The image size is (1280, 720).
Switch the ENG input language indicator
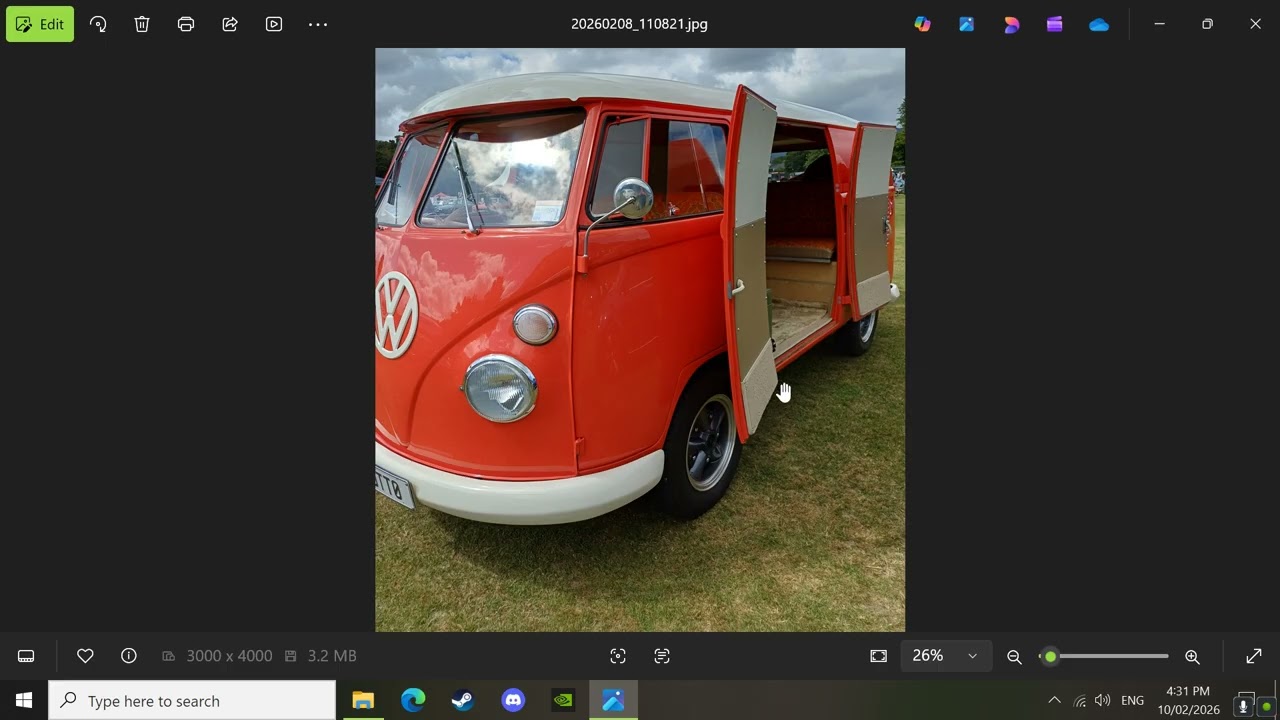(x=1132, y=700)
